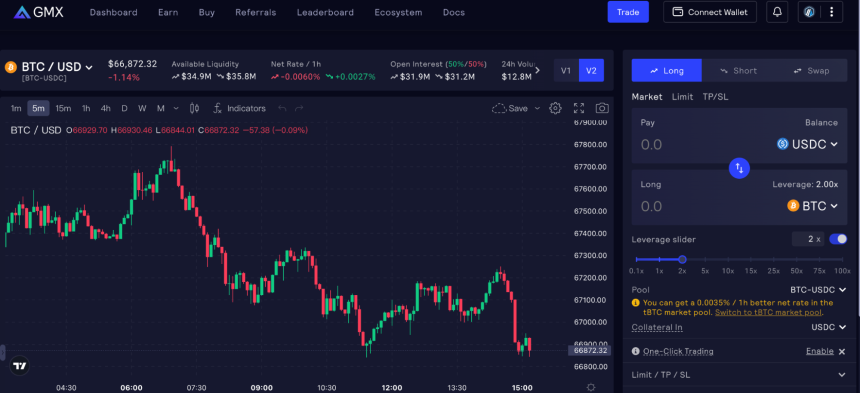Click the leverage 2 x value box

808,239
